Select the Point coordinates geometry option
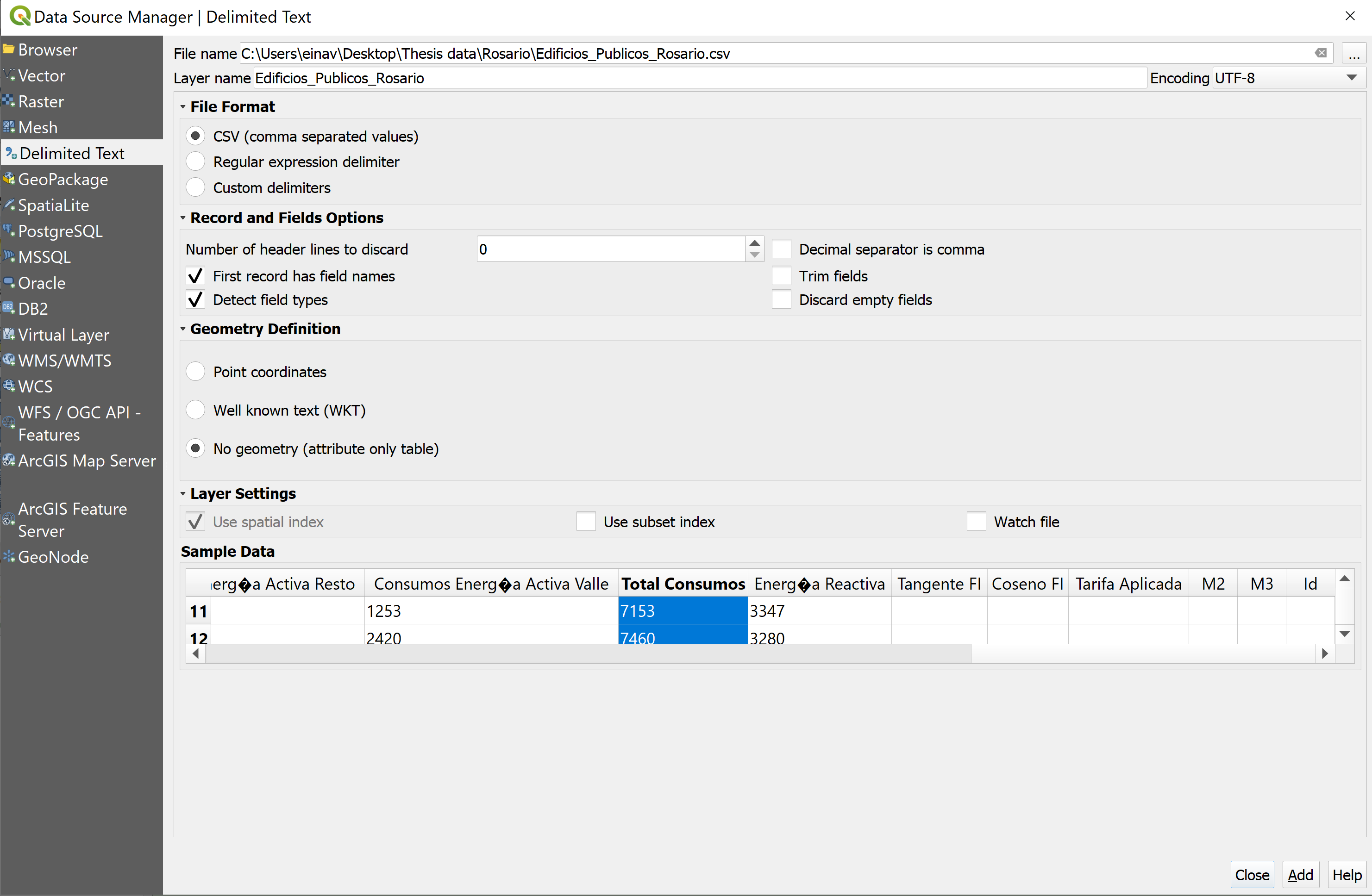 tap(195, 372)
